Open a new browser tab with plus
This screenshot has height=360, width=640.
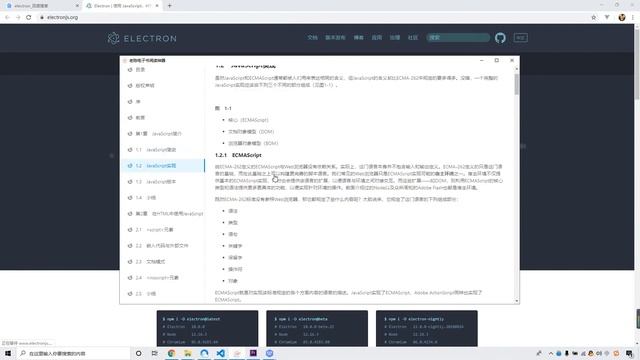169,6
